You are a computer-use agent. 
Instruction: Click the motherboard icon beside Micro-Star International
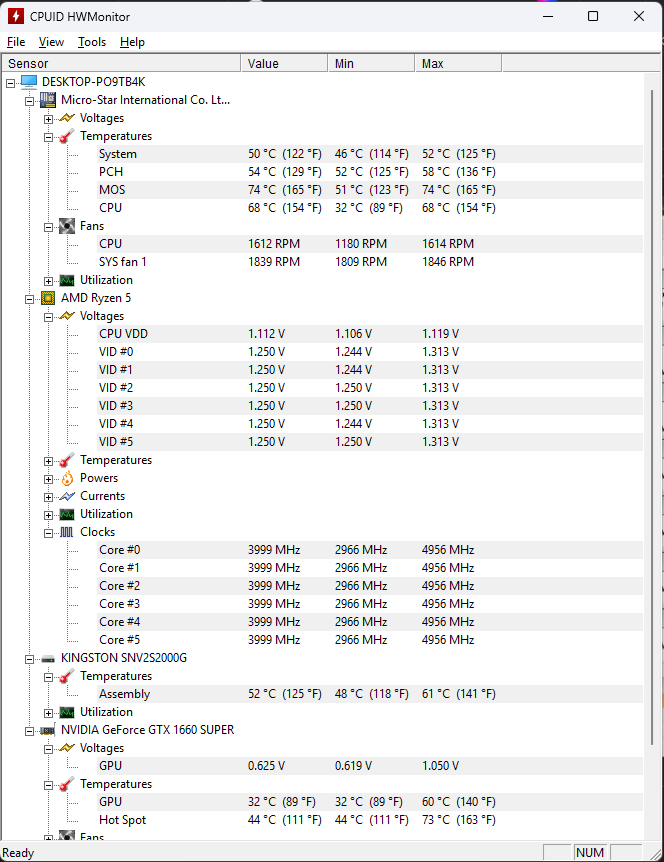[x=48, y=100]
